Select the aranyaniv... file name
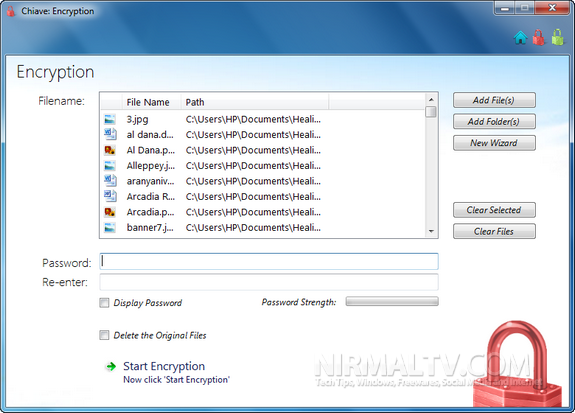This screenshot has width=575, height=413. pos(150,181)
